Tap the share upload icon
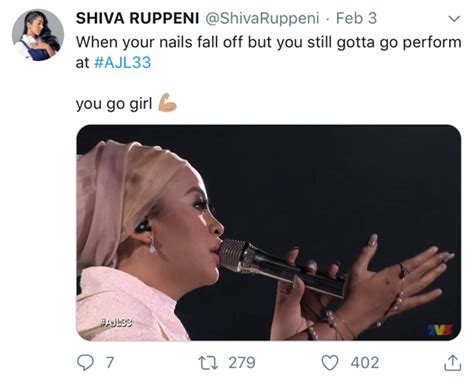 tap(453, 363)
